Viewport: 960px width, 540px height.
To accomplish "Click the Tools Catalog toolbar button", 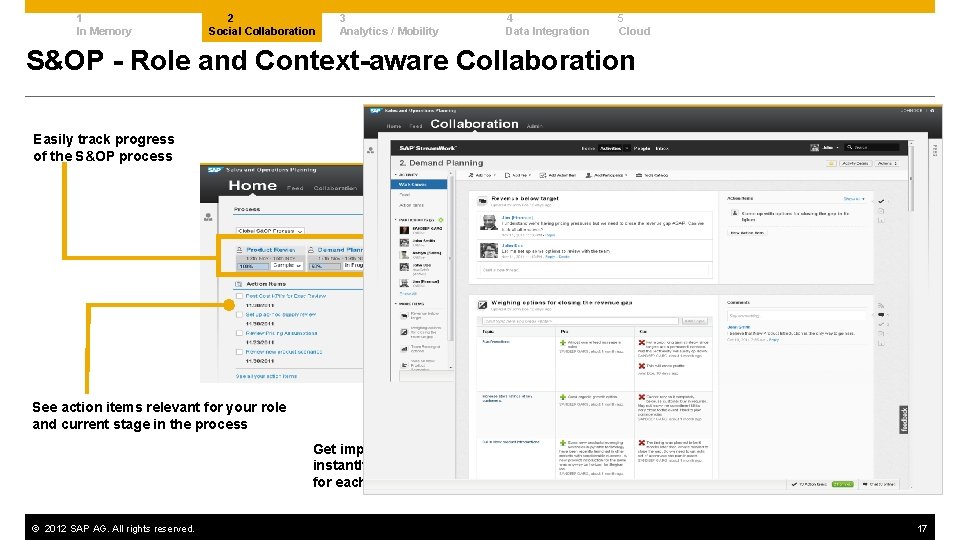I will coord(652,176).
